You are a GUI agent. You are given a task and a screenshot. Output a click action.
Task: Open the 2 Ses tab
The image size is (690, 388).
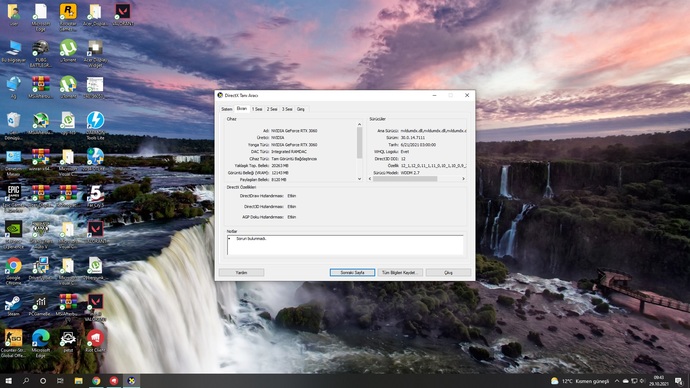coord(272,109)
